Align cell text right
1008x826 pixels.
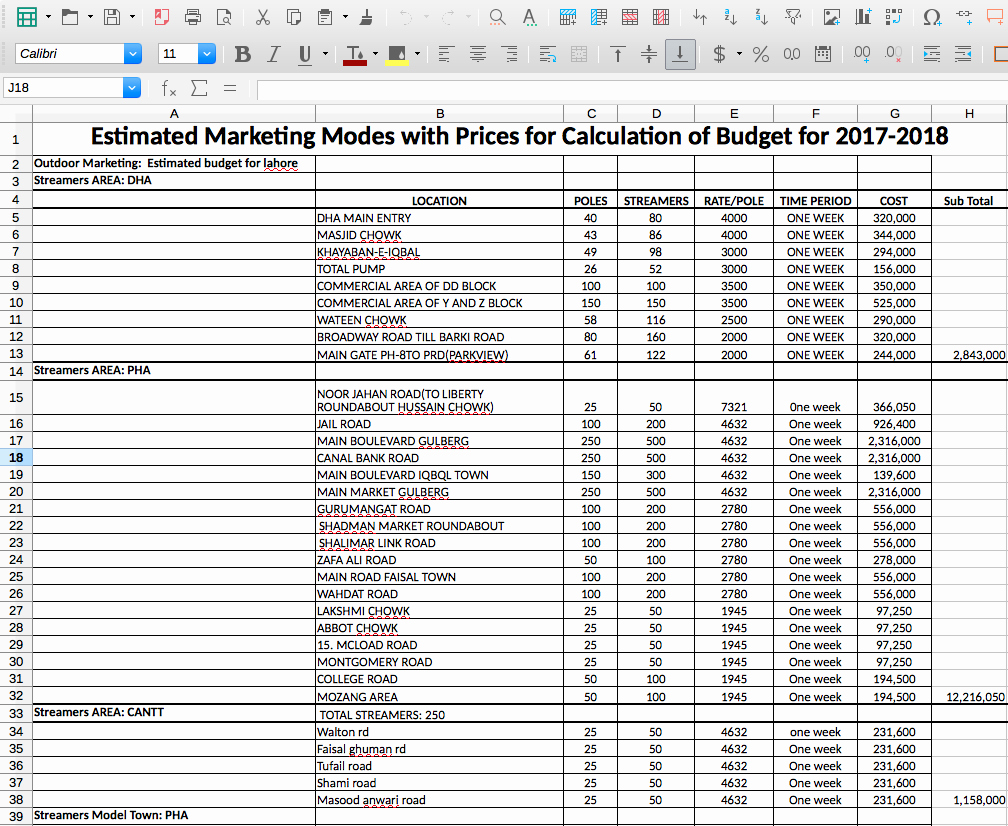(x=509, y=55)
